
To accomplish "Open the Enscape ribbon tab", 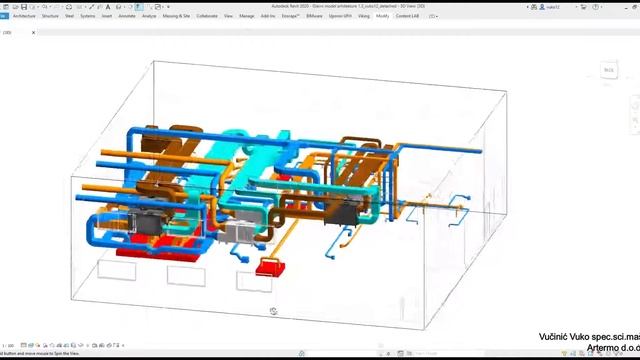I will coord(291,16).
